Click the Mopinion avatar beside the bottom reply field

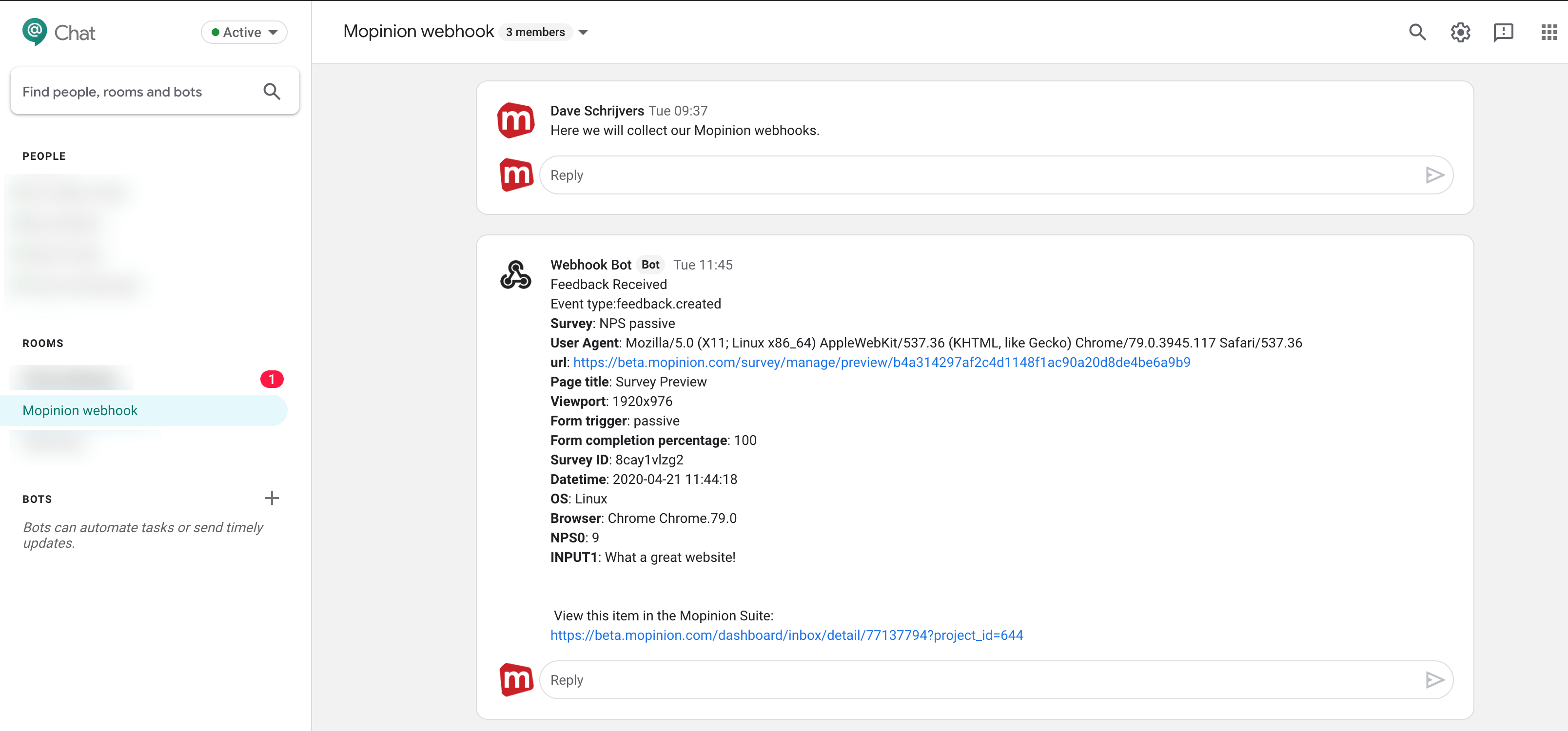point(516,679)
